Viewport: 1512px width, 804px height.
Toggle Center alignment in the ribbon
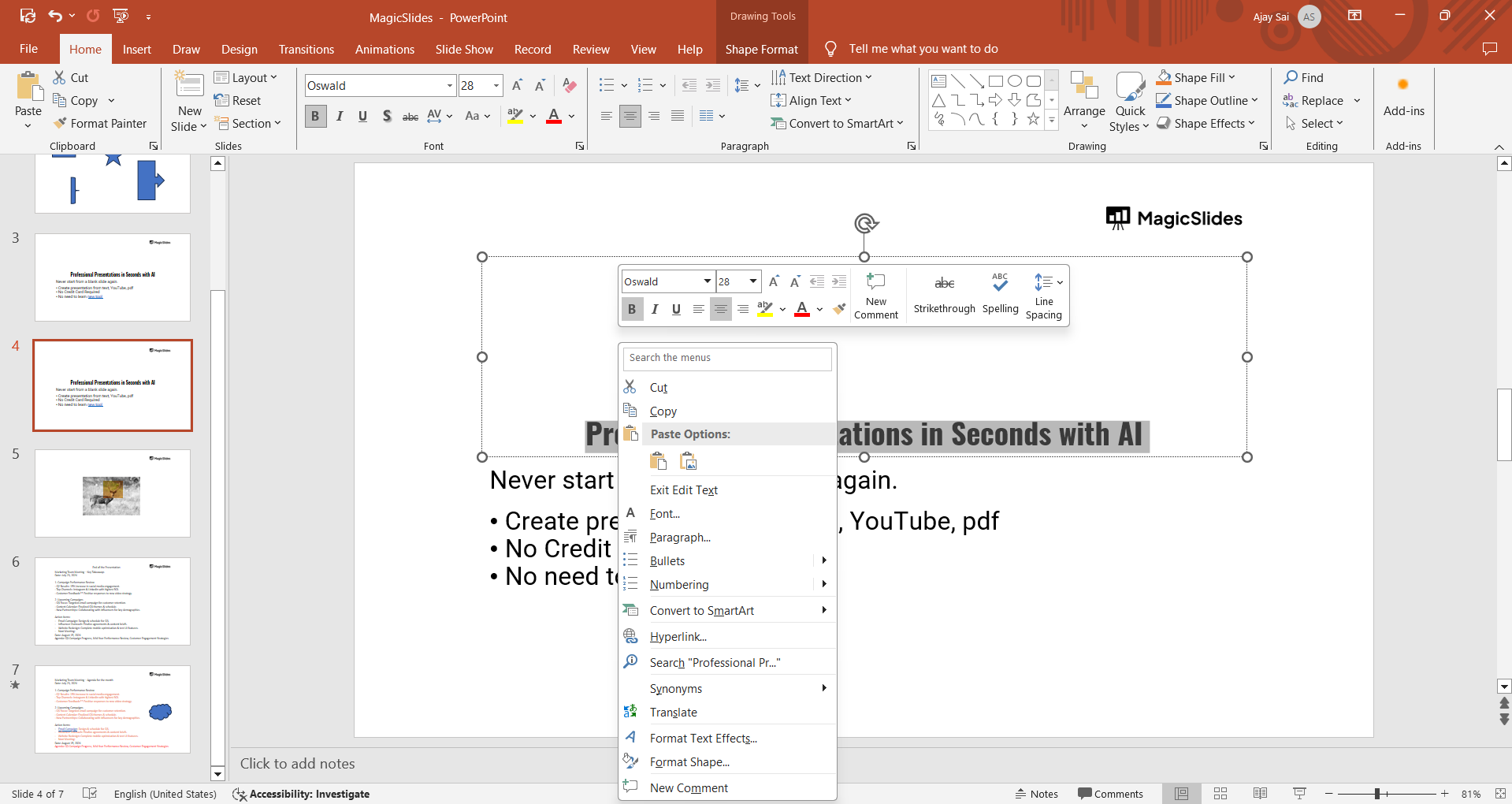pos(630,117)
